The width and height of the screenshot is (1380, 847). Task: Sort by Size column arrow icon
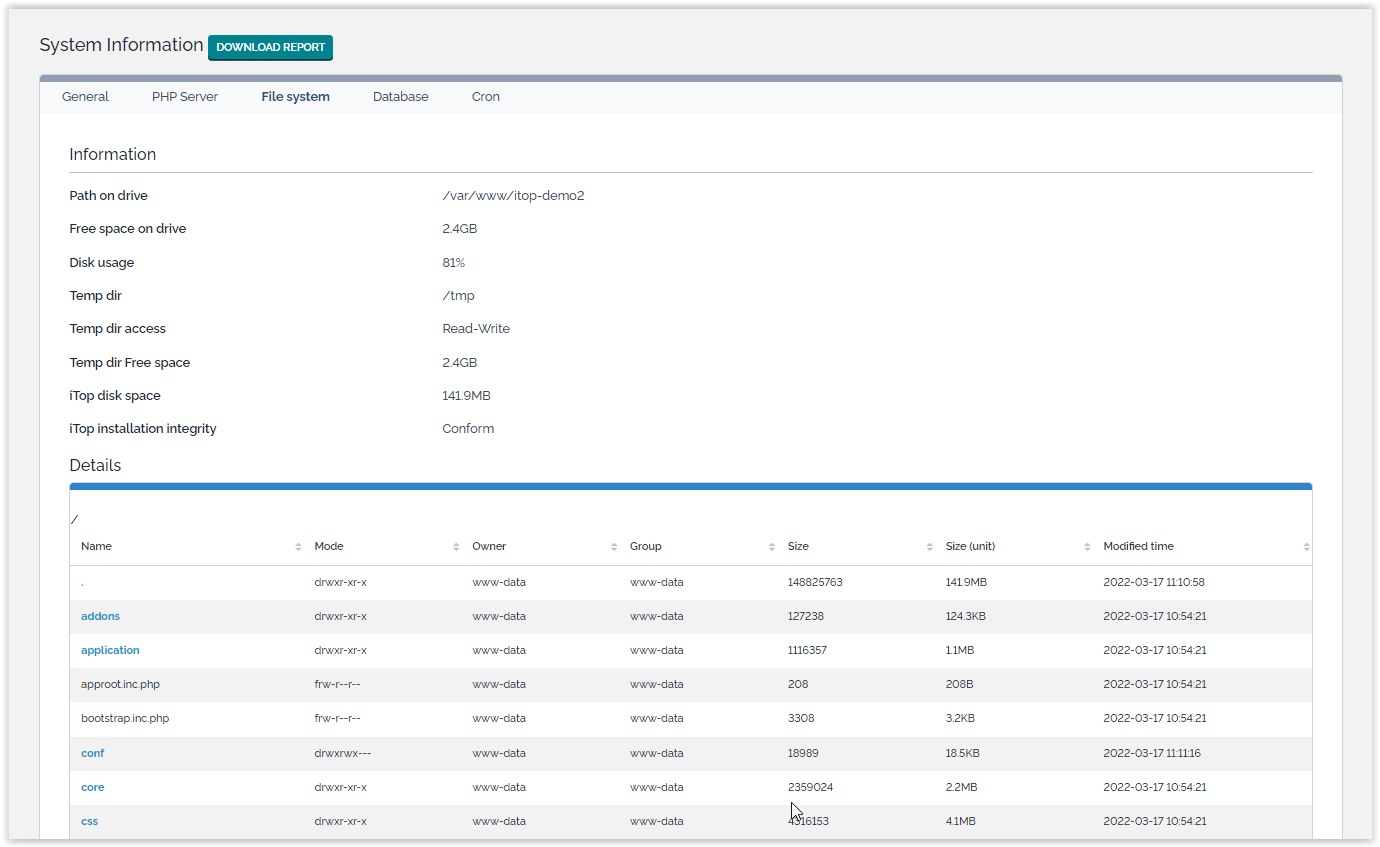coord(929,547)
